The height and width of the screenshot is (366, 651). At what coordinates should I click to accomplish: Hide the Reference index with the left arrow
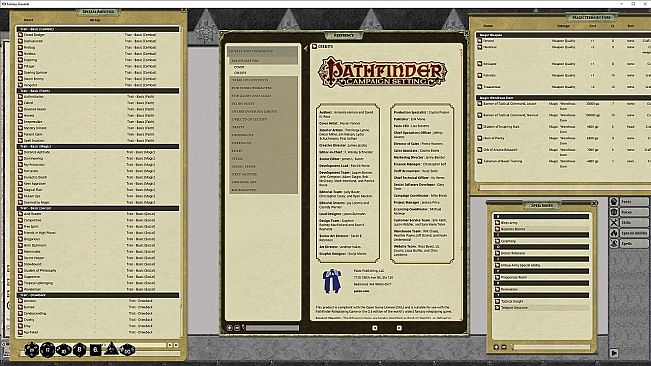(306, 49)
